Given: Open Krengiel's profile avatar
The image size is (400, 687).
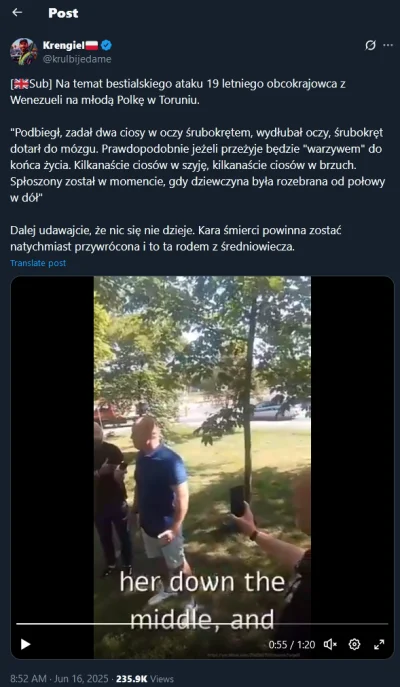Looking at the screenshot, I should pos(24,51).
